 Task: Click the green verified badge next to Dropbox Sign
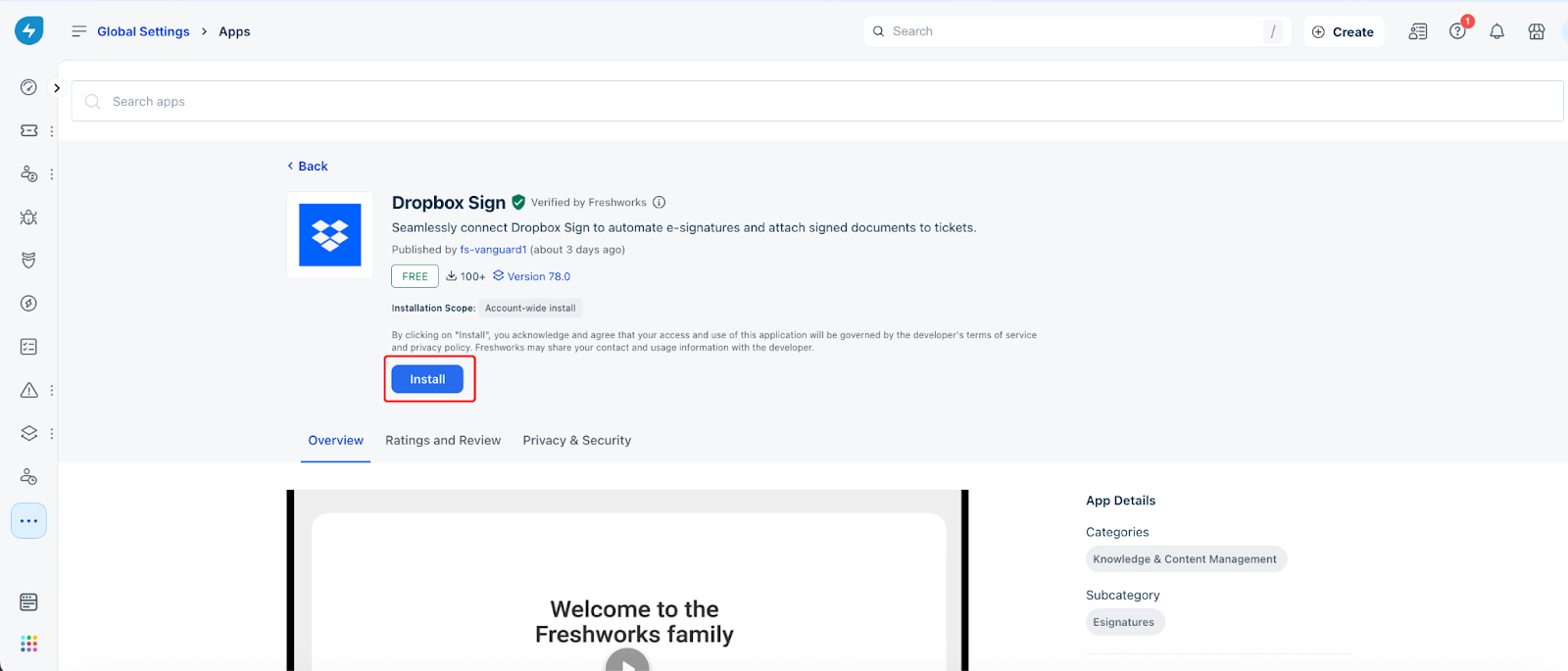518,203
